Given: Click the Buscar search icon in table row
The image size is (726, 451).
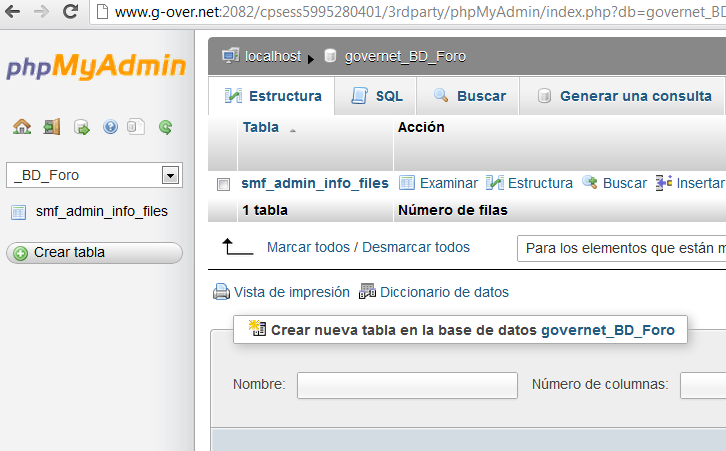Looking at the screenshot, I should [x=590, y=182].
